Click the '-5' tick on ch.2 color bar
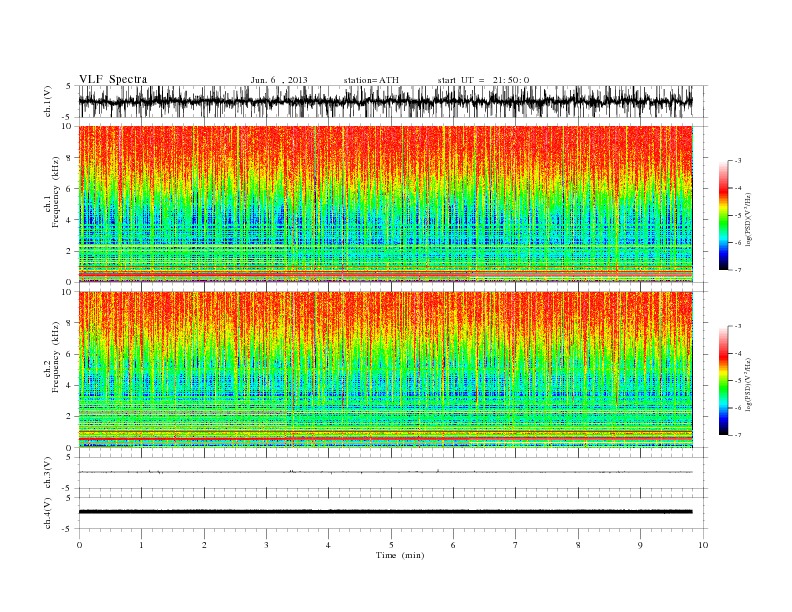The width and height of the screenshot is (792, 612). [x=738, y=381]
